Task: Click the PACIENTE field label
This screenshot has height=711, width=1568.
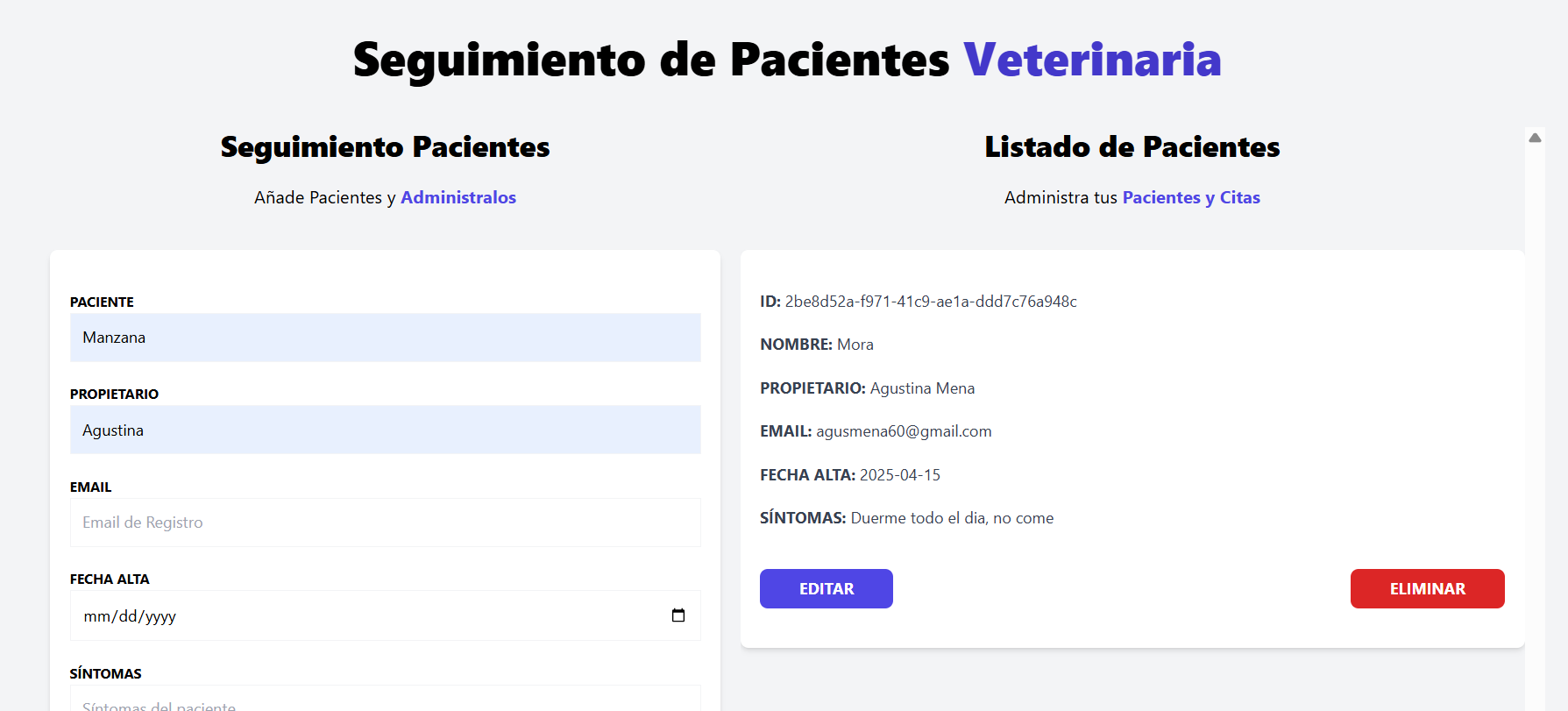Action: (102, 302)
